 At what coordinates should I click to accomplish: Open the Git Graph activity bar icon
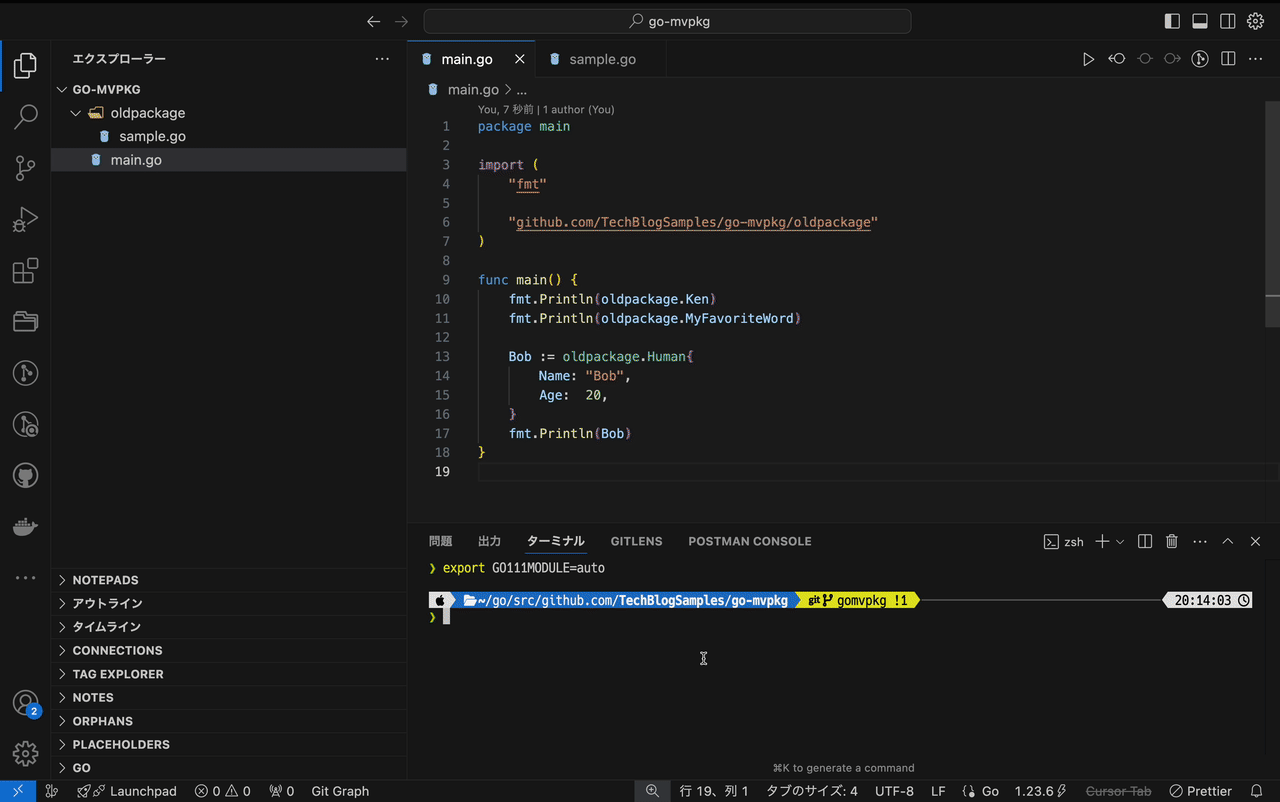[x=26, y=374]
